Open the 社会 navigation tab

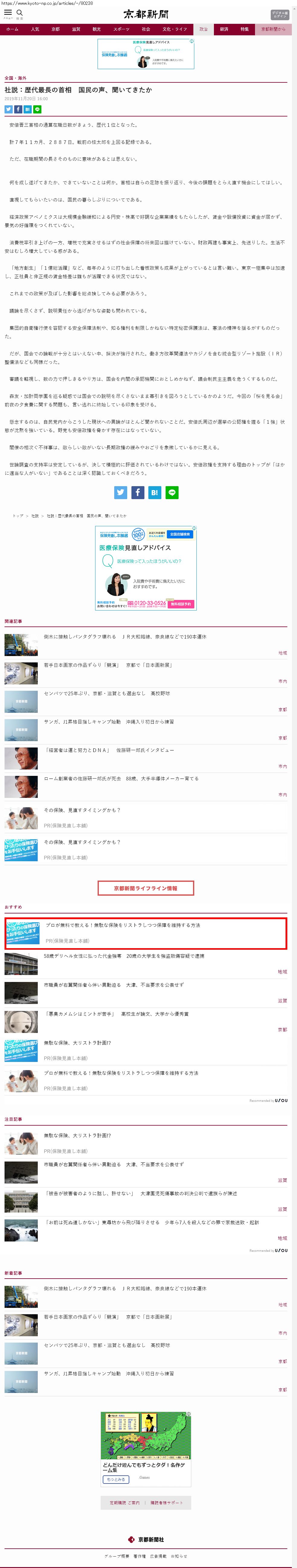point(146,29)
